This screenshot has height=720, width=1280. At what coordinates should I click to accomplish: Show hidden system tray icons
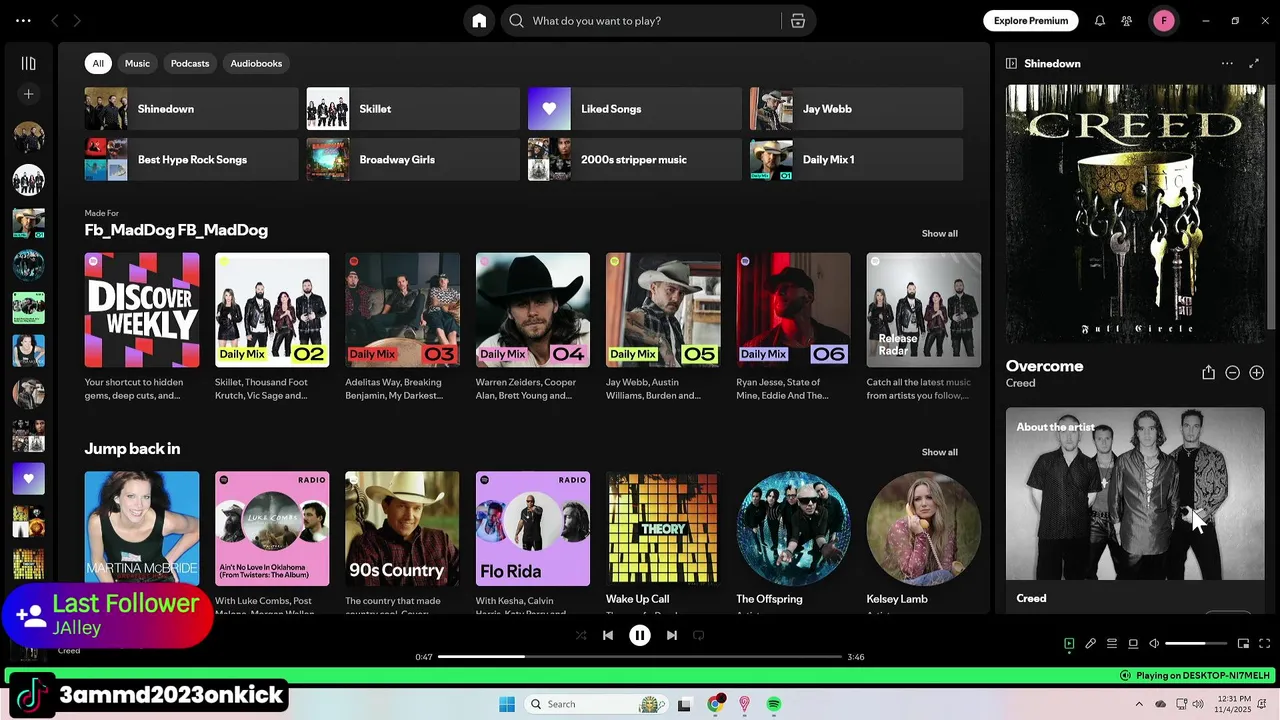click(x=1139, y=704)
